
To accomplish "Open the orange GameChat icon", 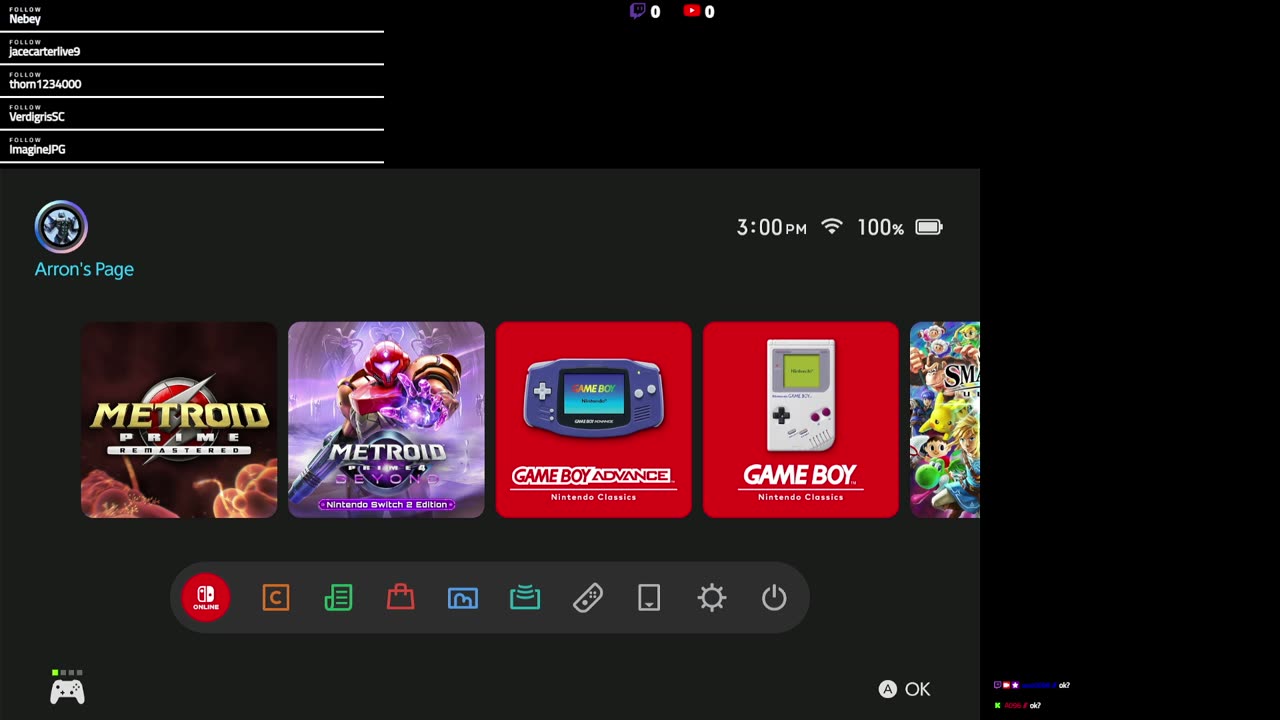I will [x=276, y=598].
